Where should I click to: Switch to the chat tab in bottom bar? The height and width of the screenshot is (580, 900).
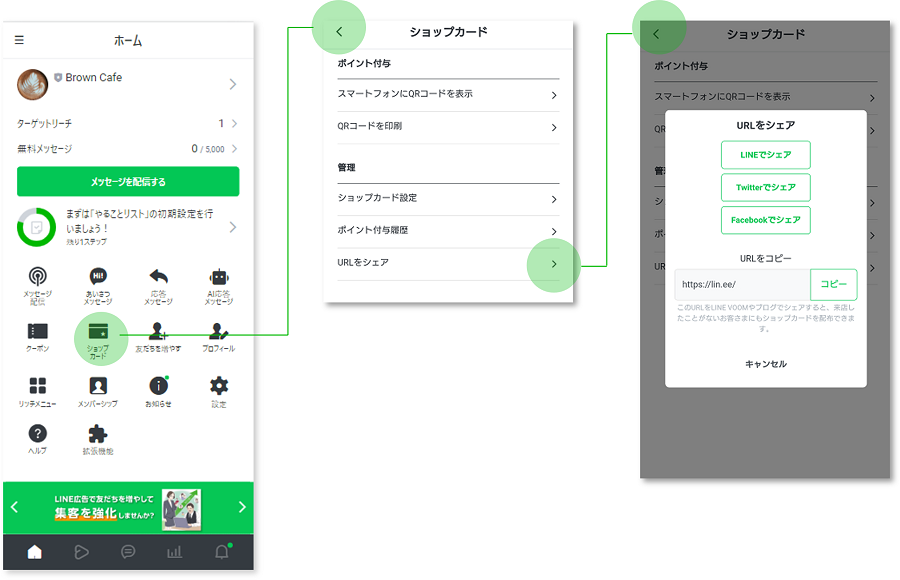pos(128,551)
